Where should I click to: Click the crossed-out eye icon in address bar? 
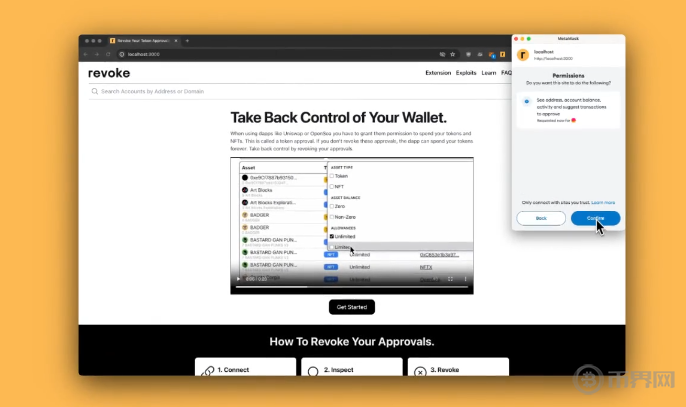tap(442, 54)
